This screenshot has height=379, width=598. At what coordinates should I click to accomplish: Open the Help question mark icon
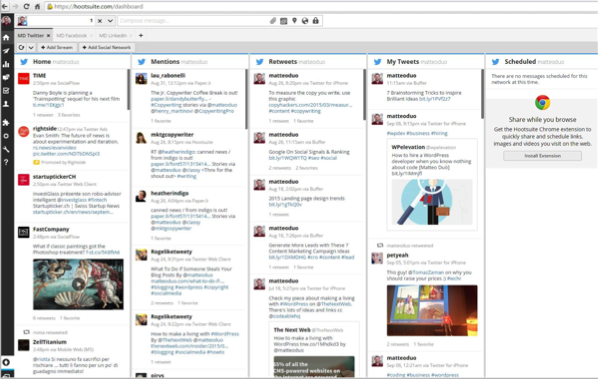6,162
